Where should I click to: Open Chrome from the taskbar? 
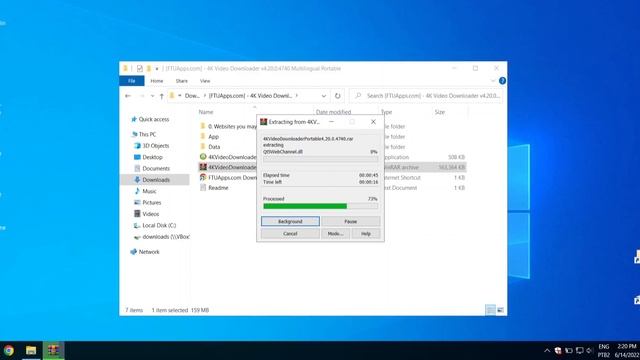coord(9,350)
